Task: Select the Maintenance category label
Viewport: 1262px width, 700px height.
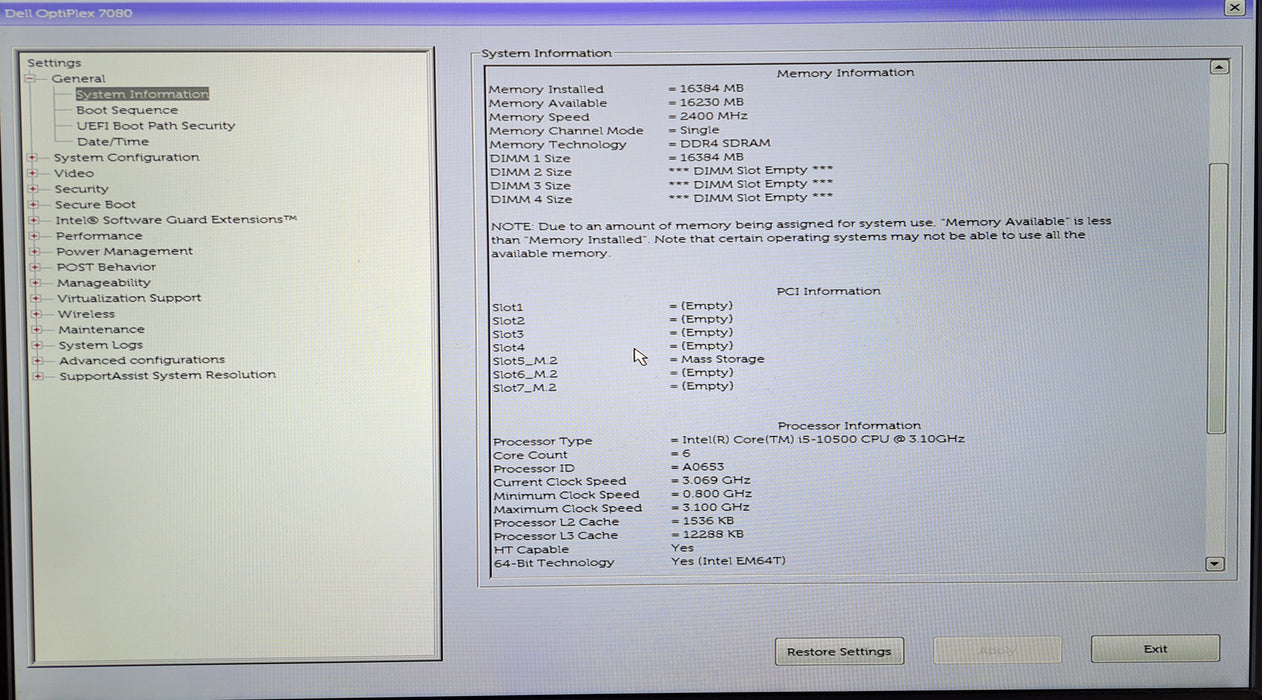Action: pyautogui.click(x=101, y=329)
